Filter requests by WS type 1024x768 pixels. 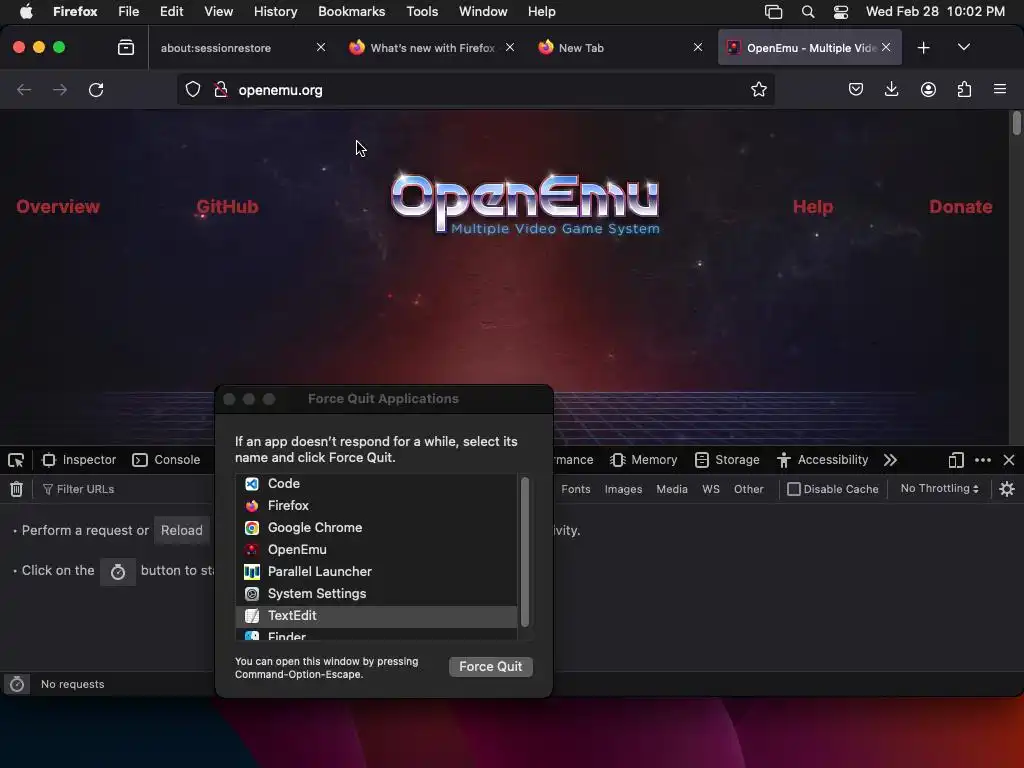[x=711, y=489]
